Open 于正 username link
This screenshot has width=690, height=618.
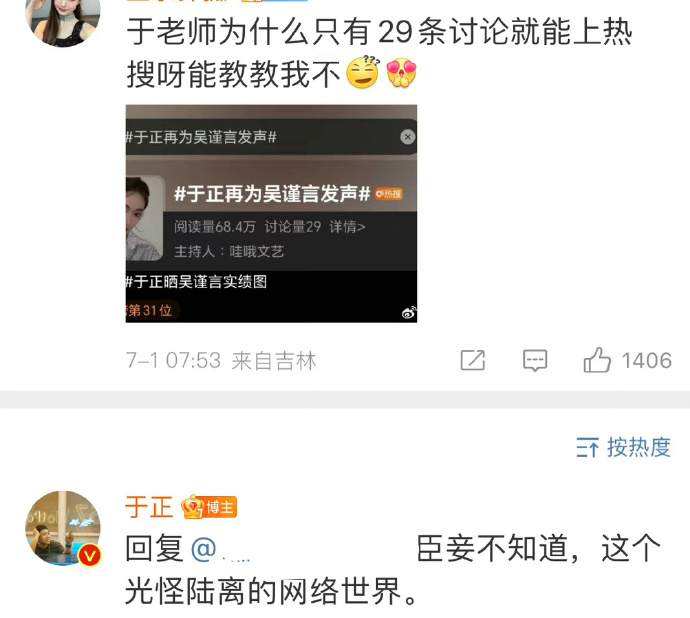[149, 507]
